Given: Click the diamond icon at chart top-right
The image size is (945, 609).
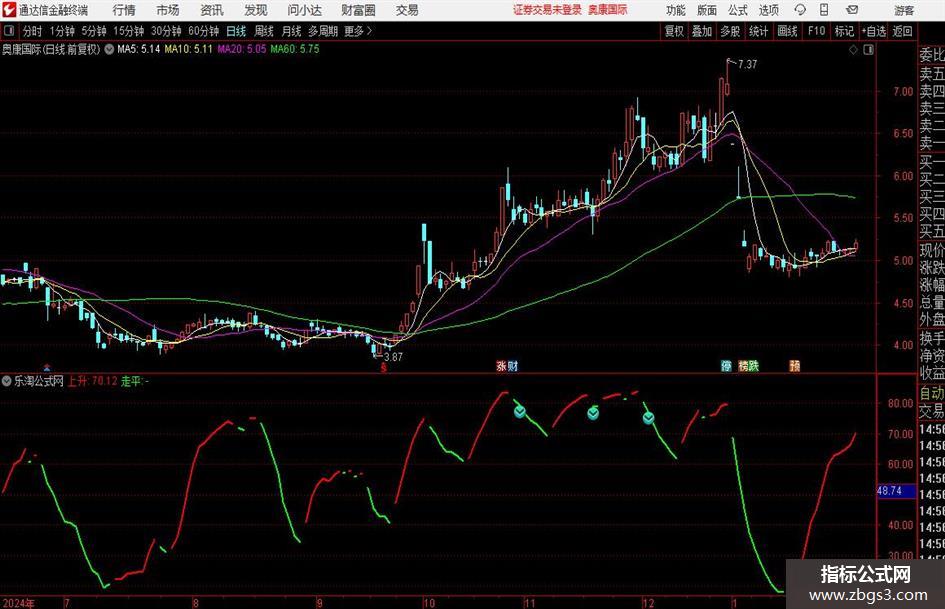Looking at the screenshot, I should pyautogui.click(x=853, y=50).
